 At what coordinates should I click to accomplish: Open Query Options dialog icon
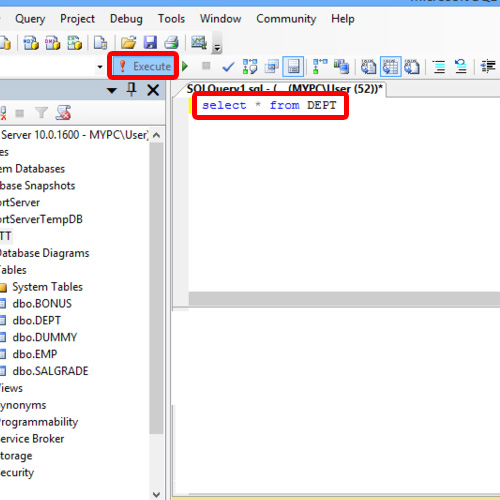272,66
